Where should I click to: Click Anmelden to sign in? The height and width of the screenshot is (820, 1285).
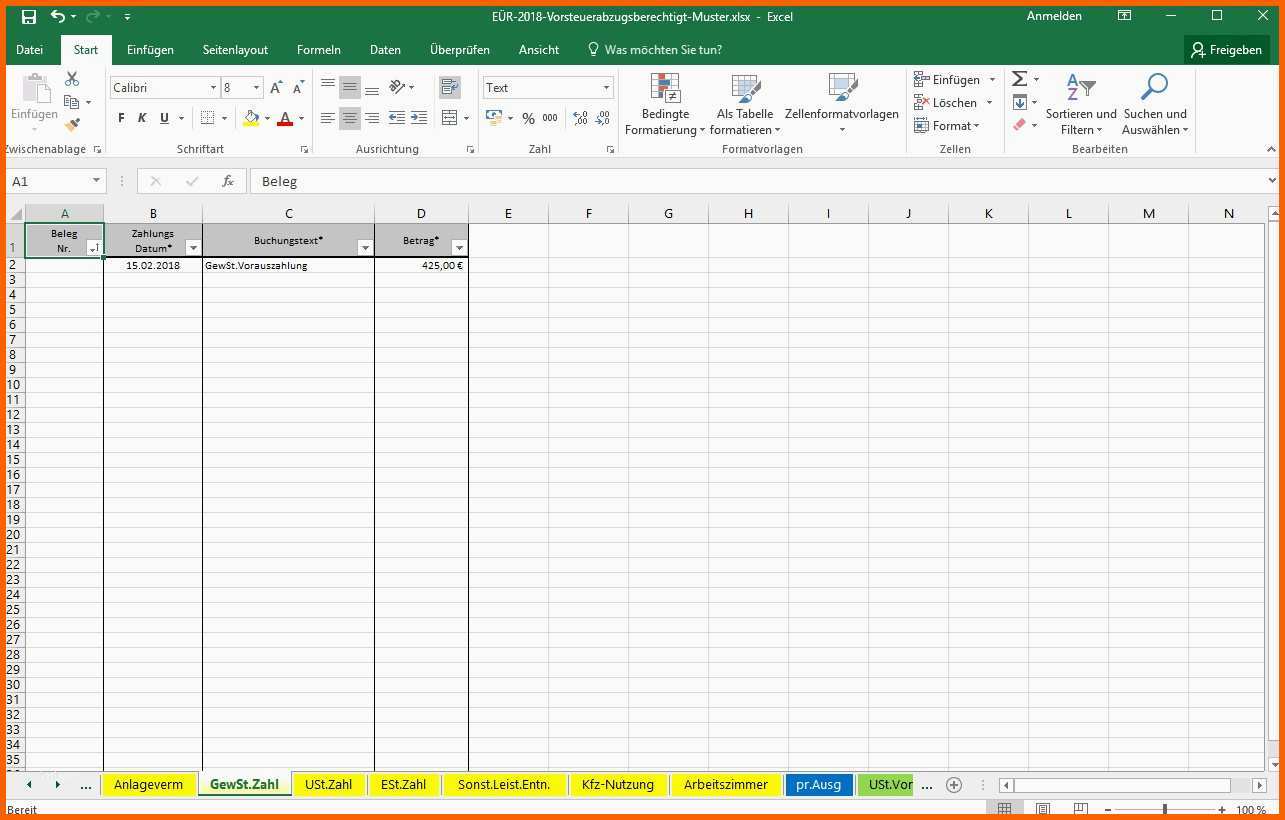click(x=1054, y=16)
